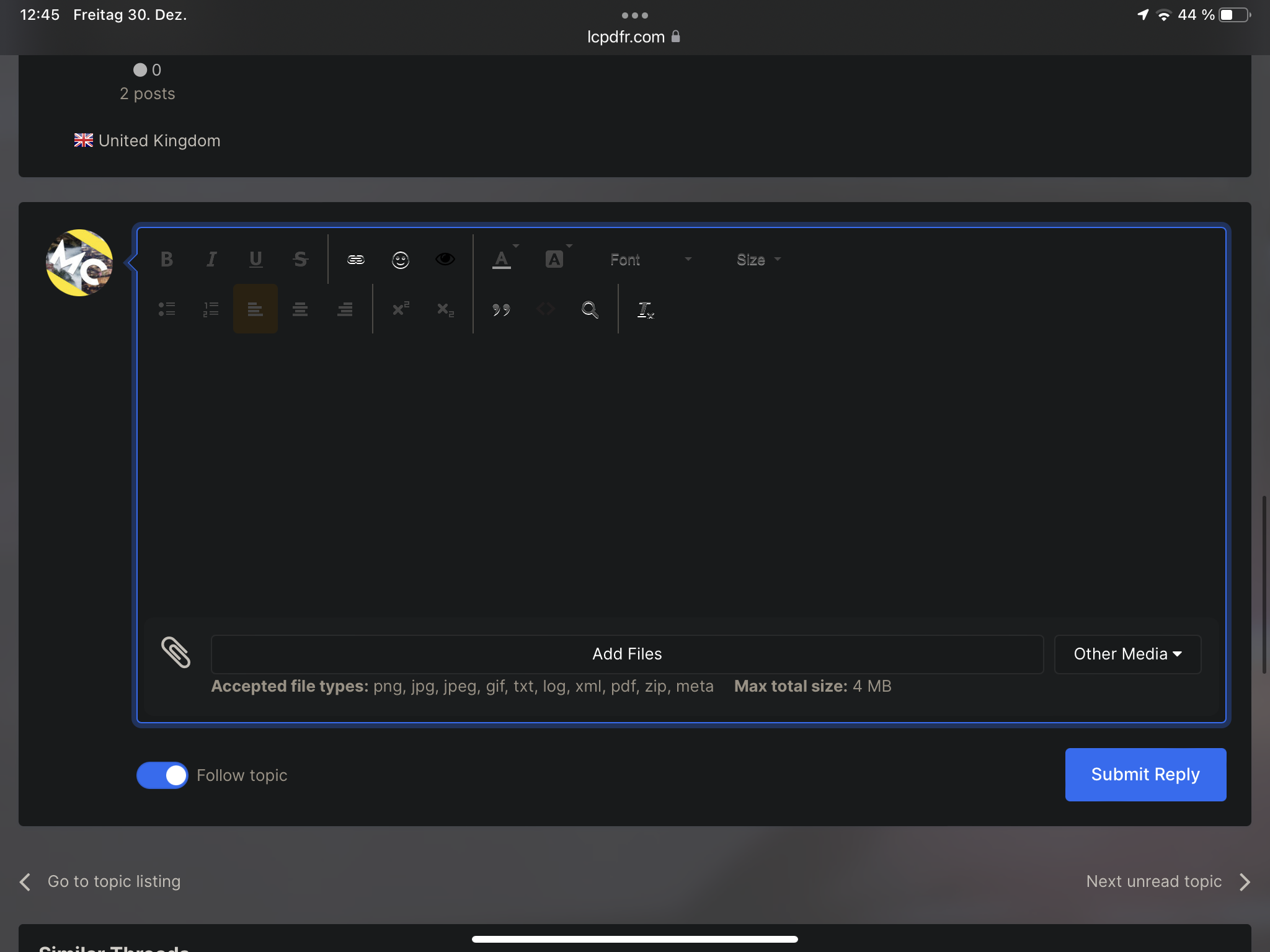This screenshot has height=952, width=1270.
Task: Open the emoji picker
Action: (x=400, y=260)
